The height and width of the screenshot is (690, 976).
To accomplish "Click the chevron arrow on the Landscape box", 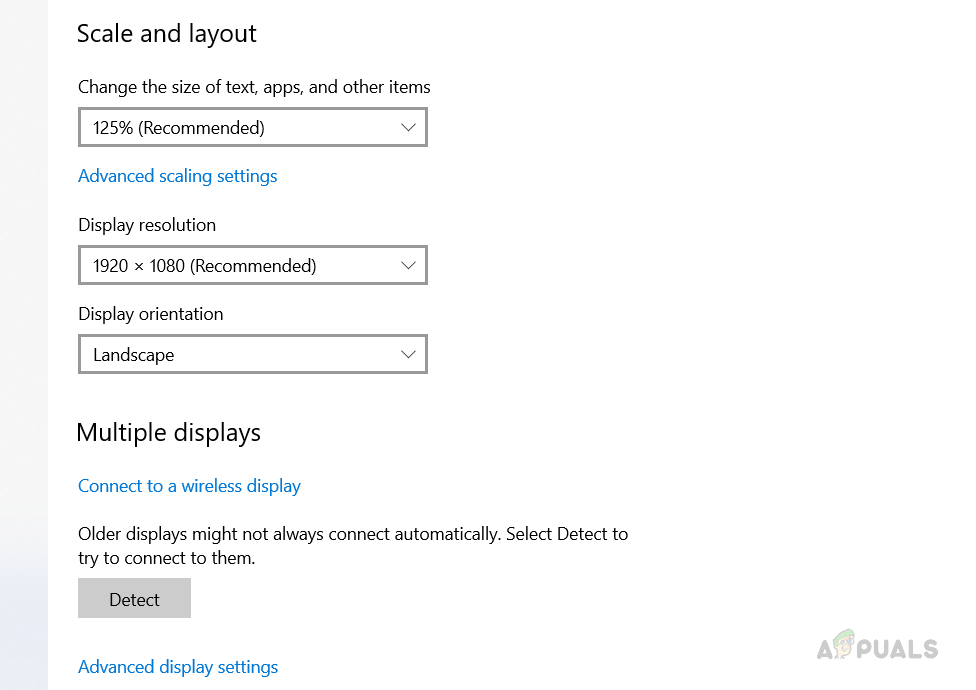I will point(408,355).
